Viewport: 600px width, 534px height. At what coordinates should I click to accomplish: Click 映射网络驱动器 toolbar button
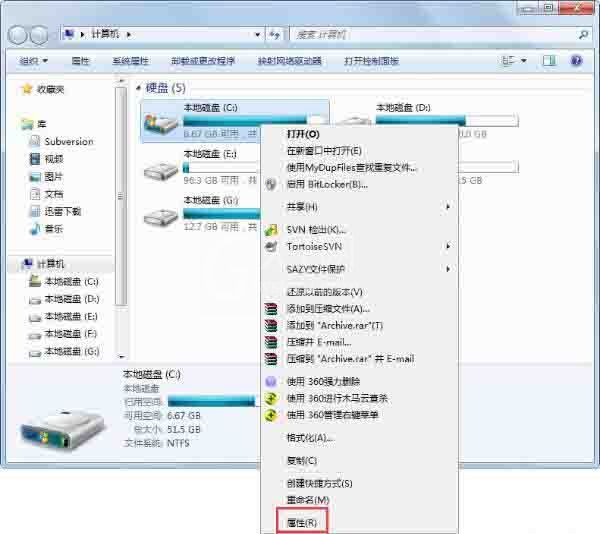289,61
